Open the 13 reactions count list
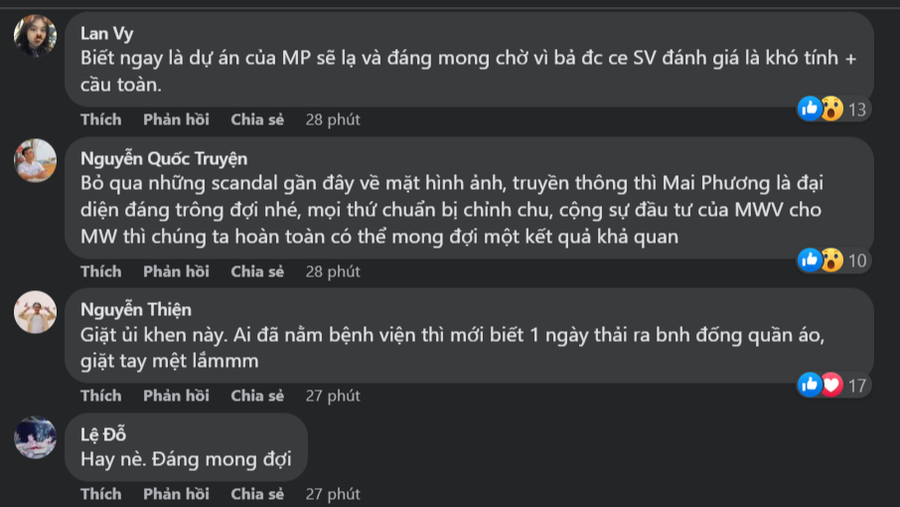 pos(857,110)
